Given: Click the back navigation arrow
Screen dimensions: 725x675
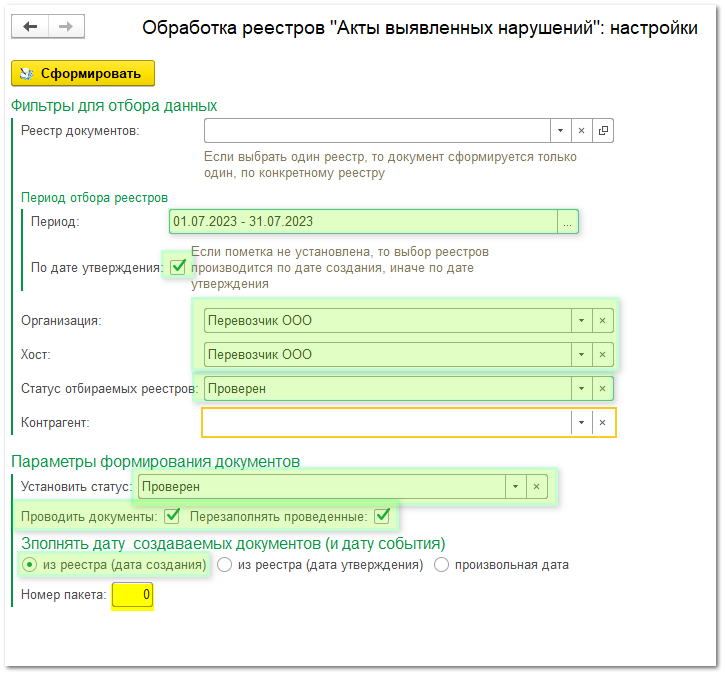Looking at the screenshot, I should (30, 27).
